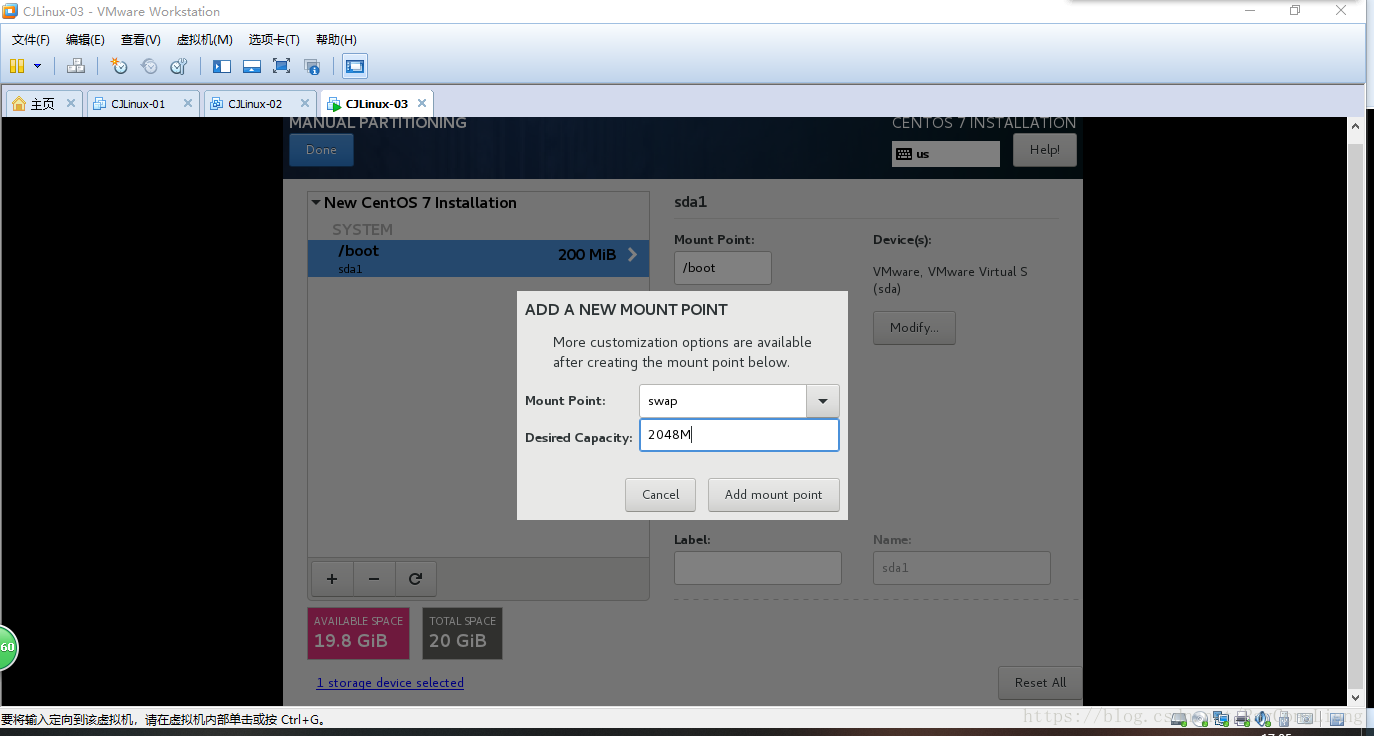1374x736 pixels.
Task: Open the 文件(F) menu
Action: tap(31, 40)
